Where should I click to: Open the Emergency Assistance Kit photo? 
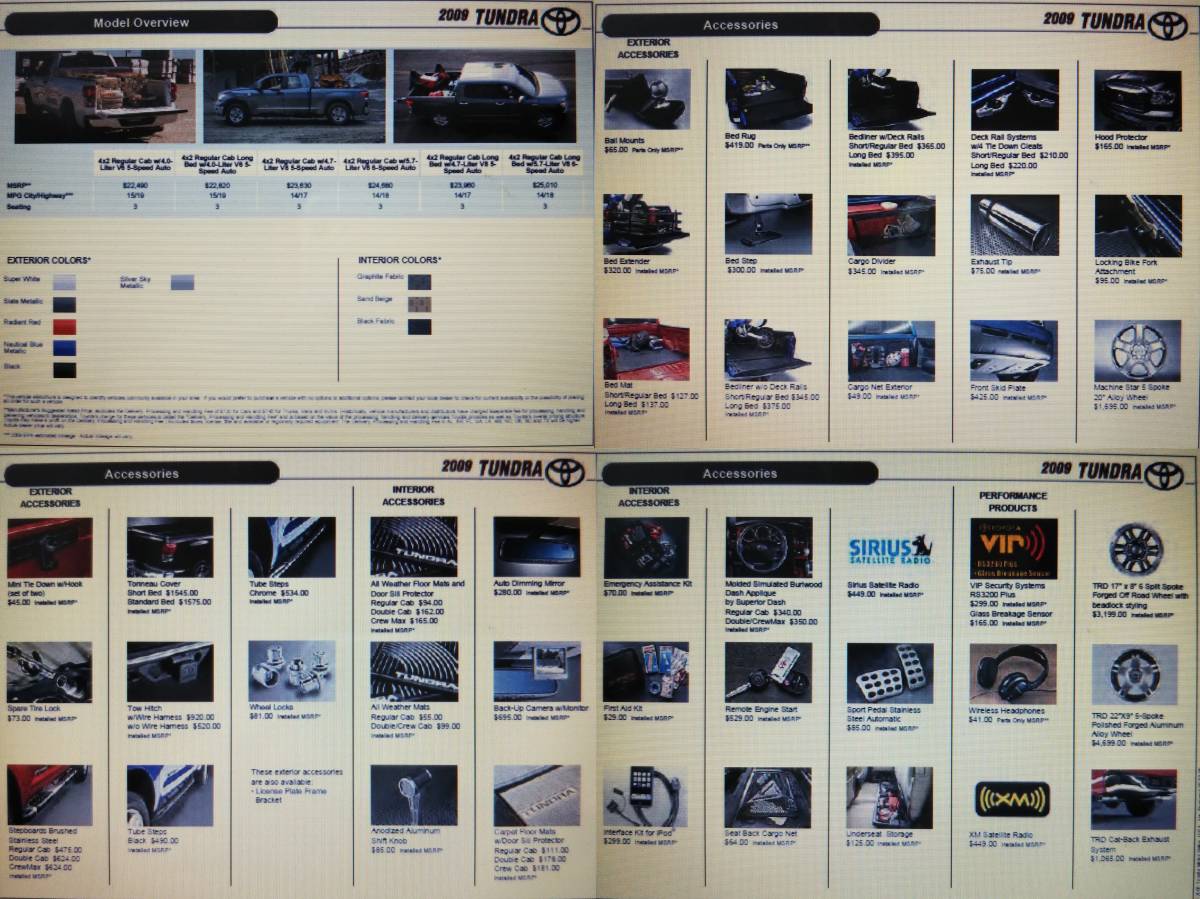pyautogui.click(x=646, y=548)
